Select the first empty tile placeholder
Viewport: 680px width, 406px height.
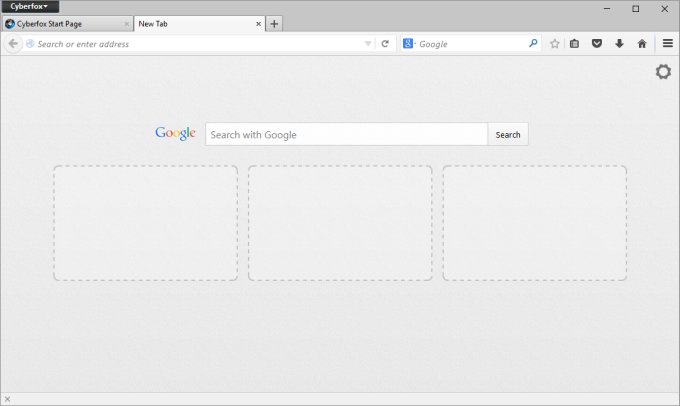146,223
